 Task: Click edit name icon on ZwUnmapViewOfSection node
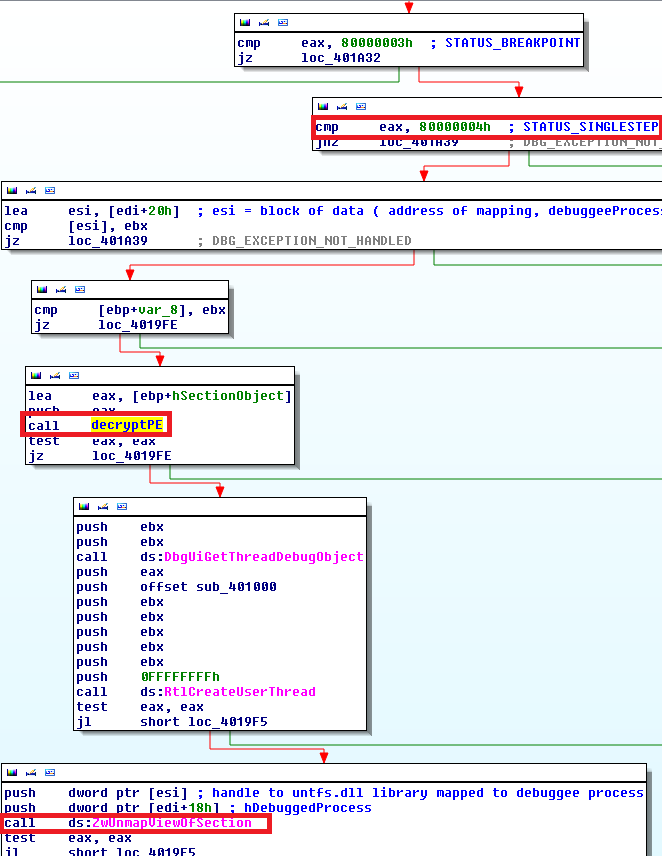click(x=31, y=772)
